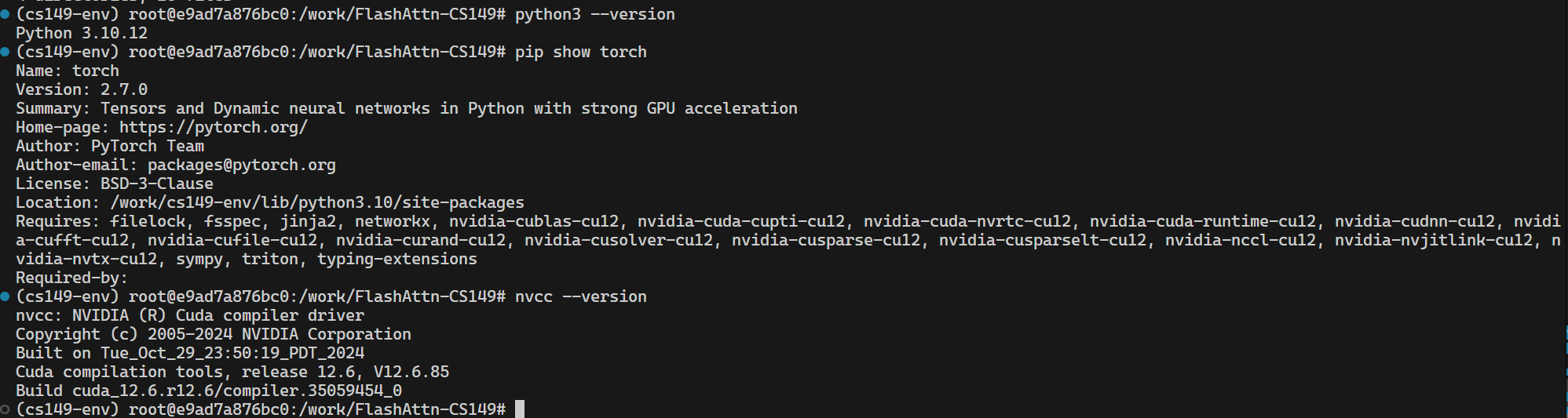The height and width of the screenshot is (418, 1568).
Task: Click the blue decoration dot beside pip show torch
Action: (x=5, y=52)
